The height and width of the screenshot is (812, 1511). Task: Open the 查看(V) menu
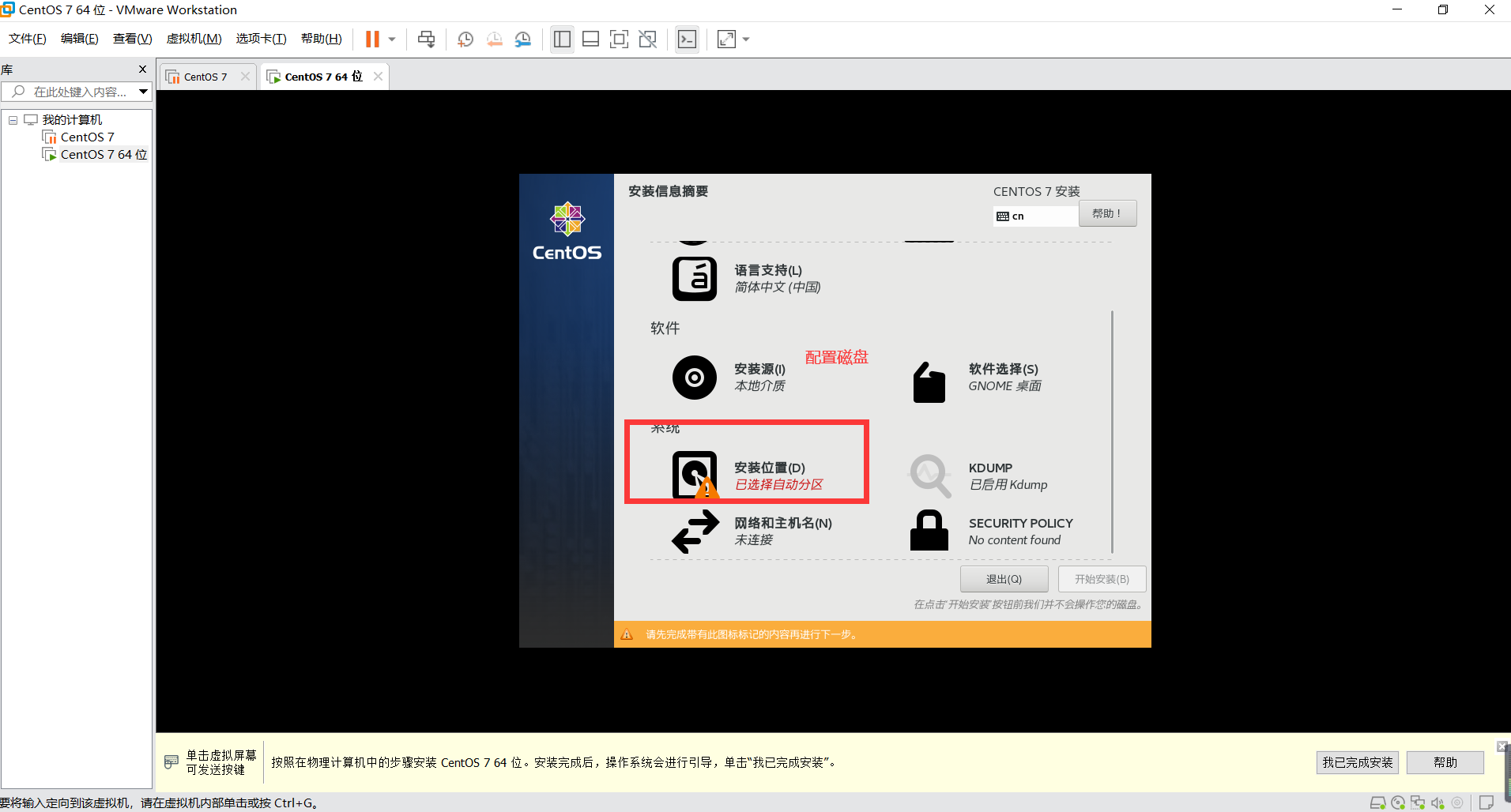[x=133, y=39]
